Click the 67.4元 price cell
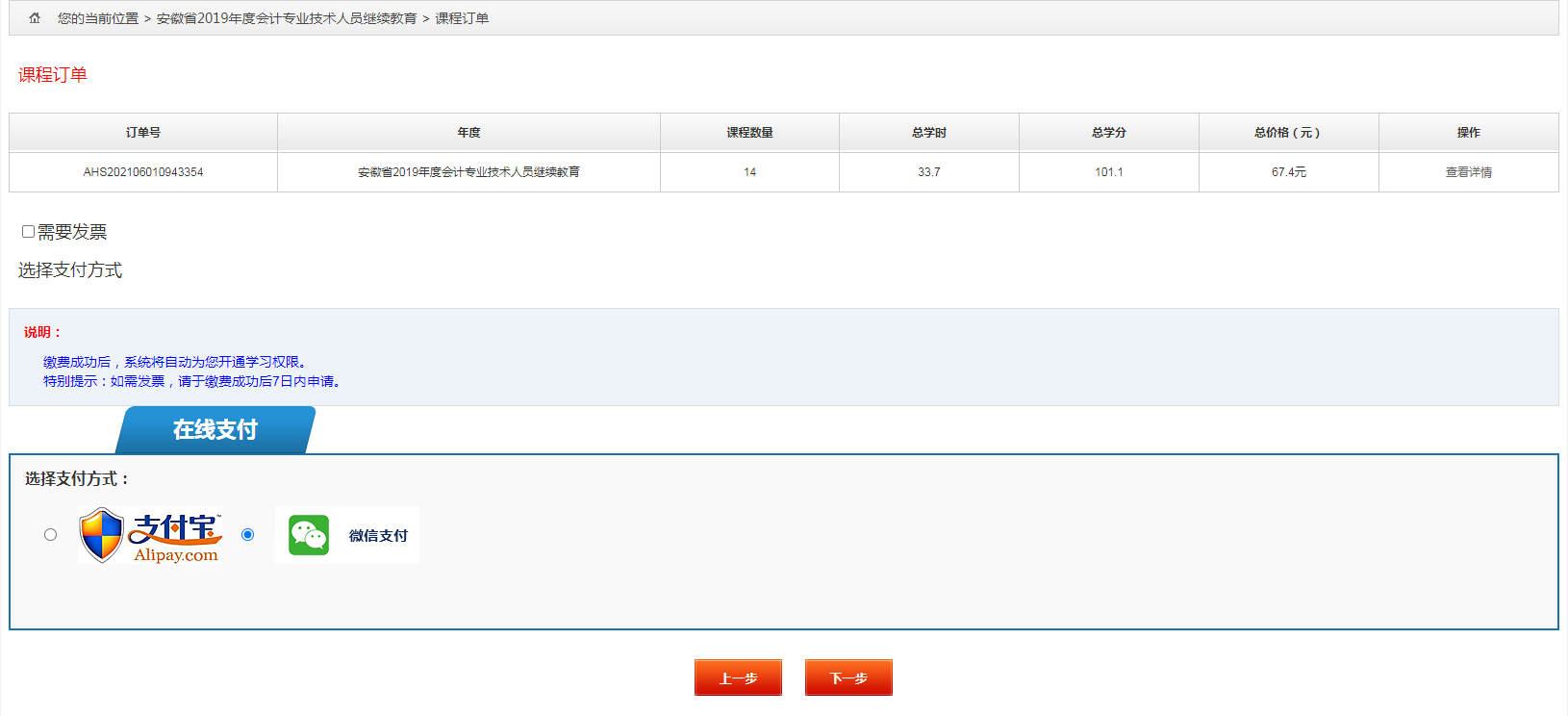The image size is (1568, 716). (1288, 172)
